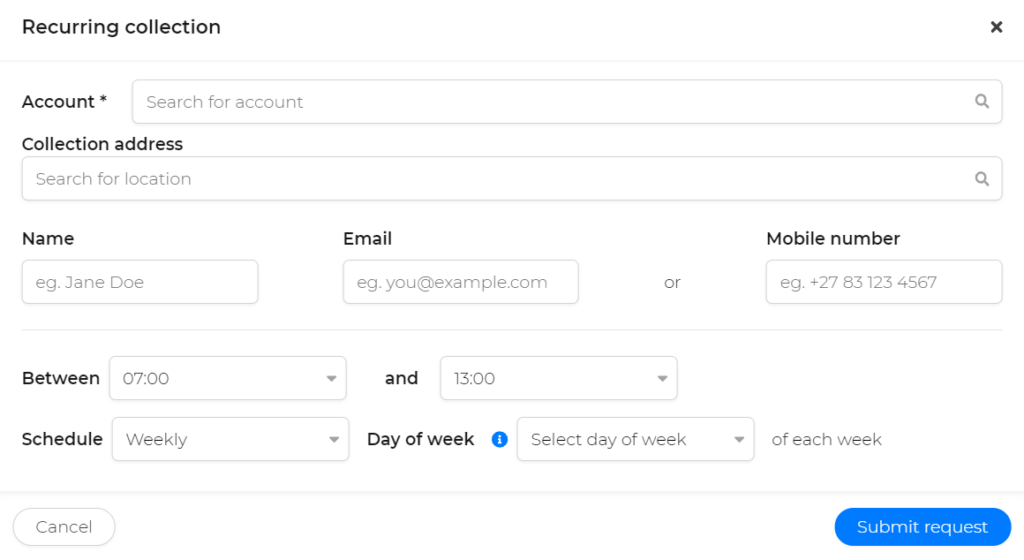The width and height of the screenshot is (1024, 560).
Task: Click the magnifier icon in Collection address field
Action: click(x=982, y=178)
